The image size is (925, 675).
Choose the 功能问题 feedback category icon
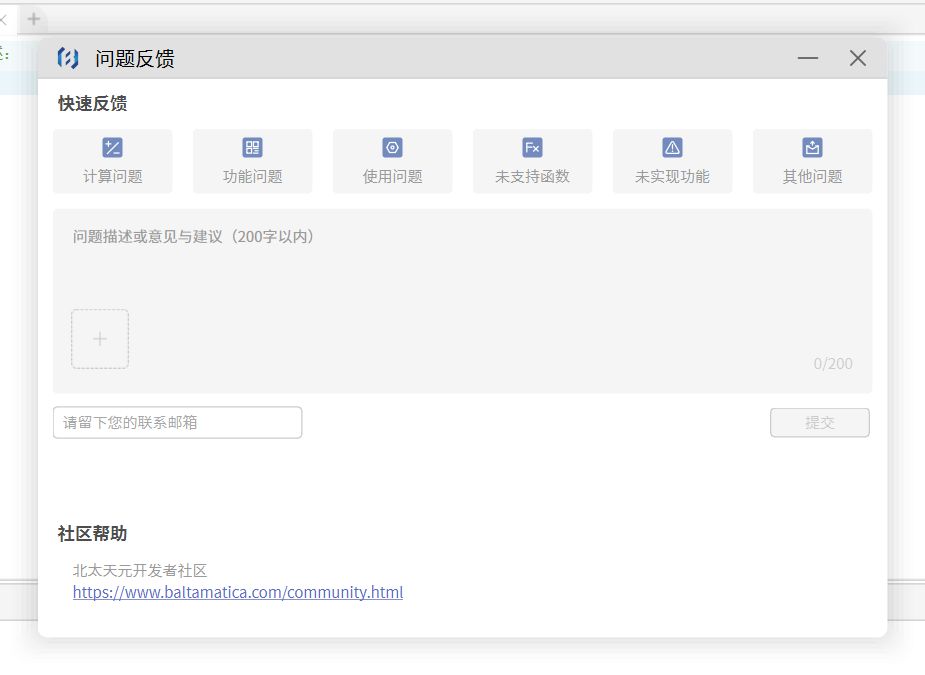tap(252, 148)
